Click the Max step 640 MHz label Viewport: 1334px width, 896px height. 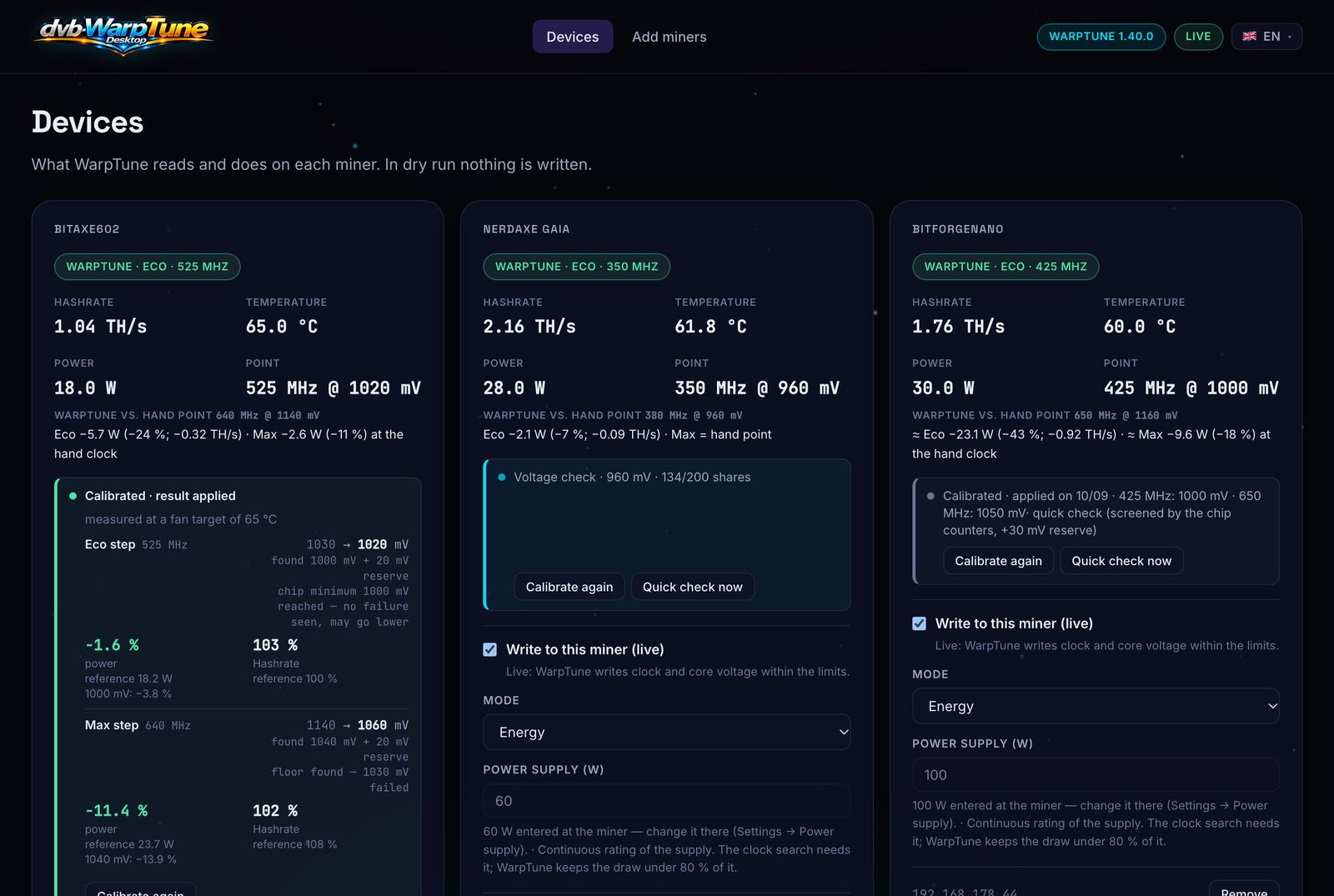coord(138,725)
